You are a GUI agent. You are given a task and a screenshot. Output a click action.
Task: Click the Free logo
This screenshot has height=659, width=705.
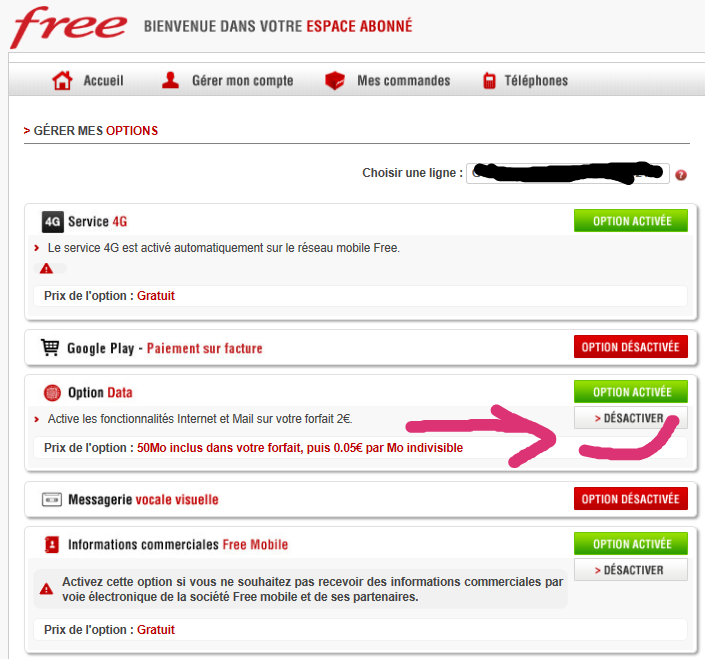click(x=68, y=27)
